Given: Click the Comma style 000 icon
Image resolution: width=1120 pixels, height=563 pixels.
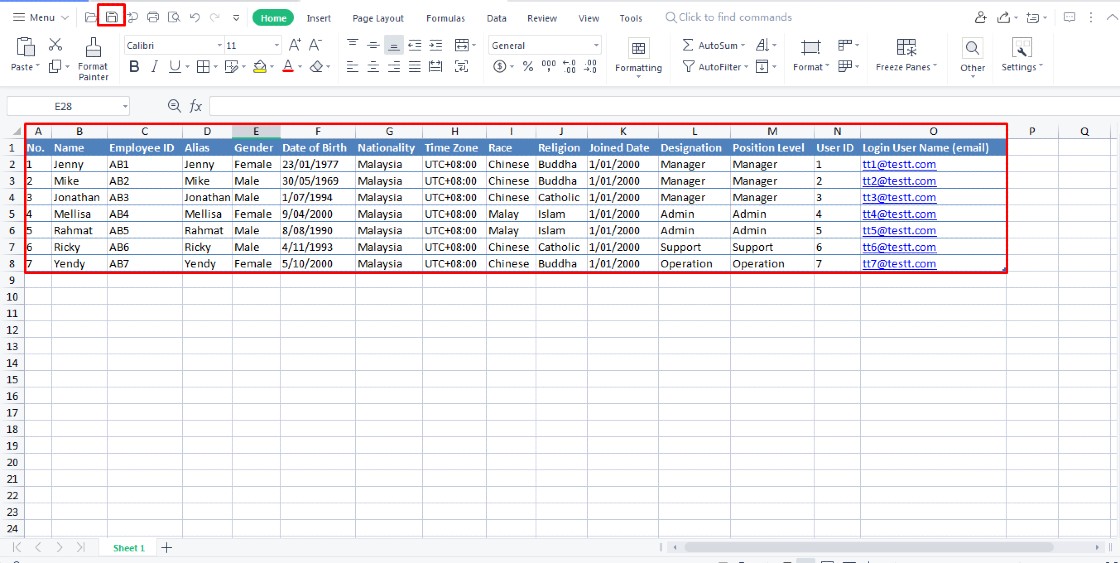Looking at the screenshot, I should (x=549, y=66).
